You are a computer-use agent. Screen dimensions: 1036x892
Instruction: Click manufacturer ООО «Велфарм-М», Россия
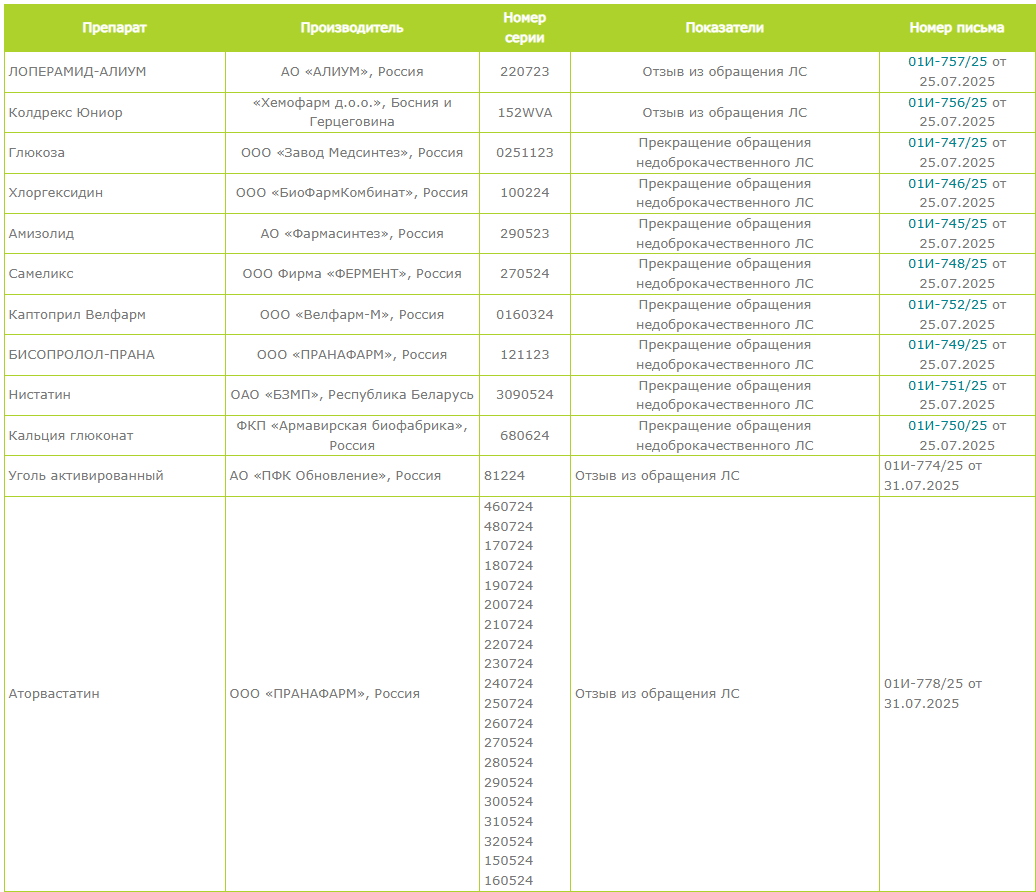[352, 315]
